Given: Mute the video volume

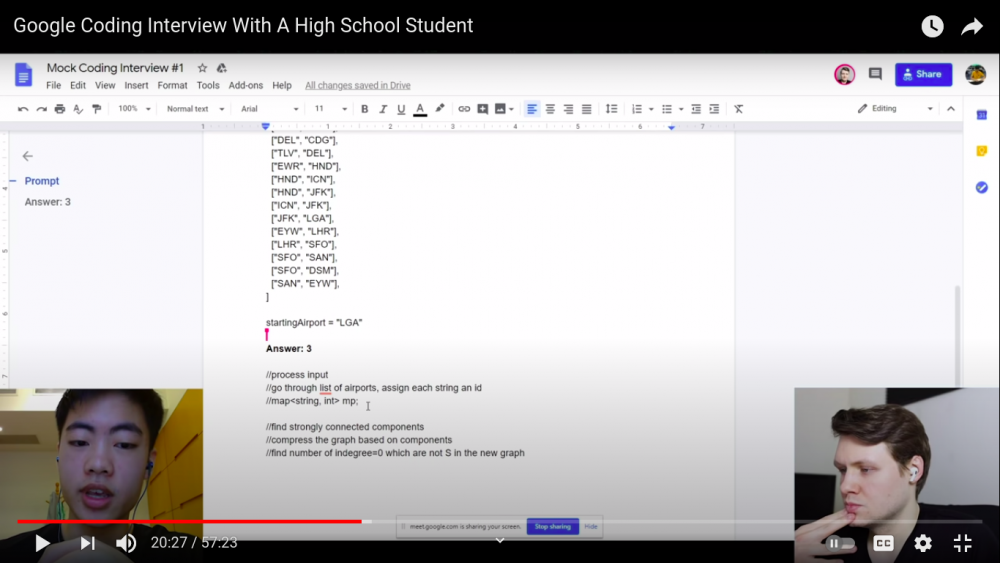Looking at the screenshot, I should [x=126, y=543].
